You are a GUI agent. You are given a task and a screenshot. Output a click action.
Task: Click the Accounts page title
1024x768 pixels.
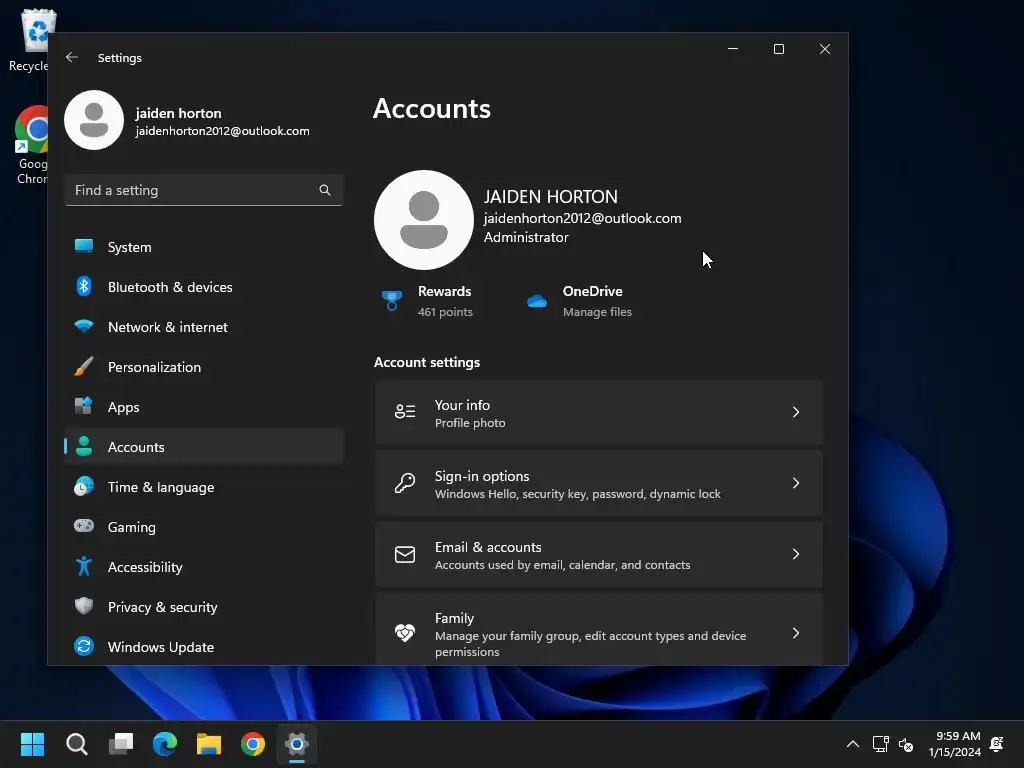[x=431, y=108]
